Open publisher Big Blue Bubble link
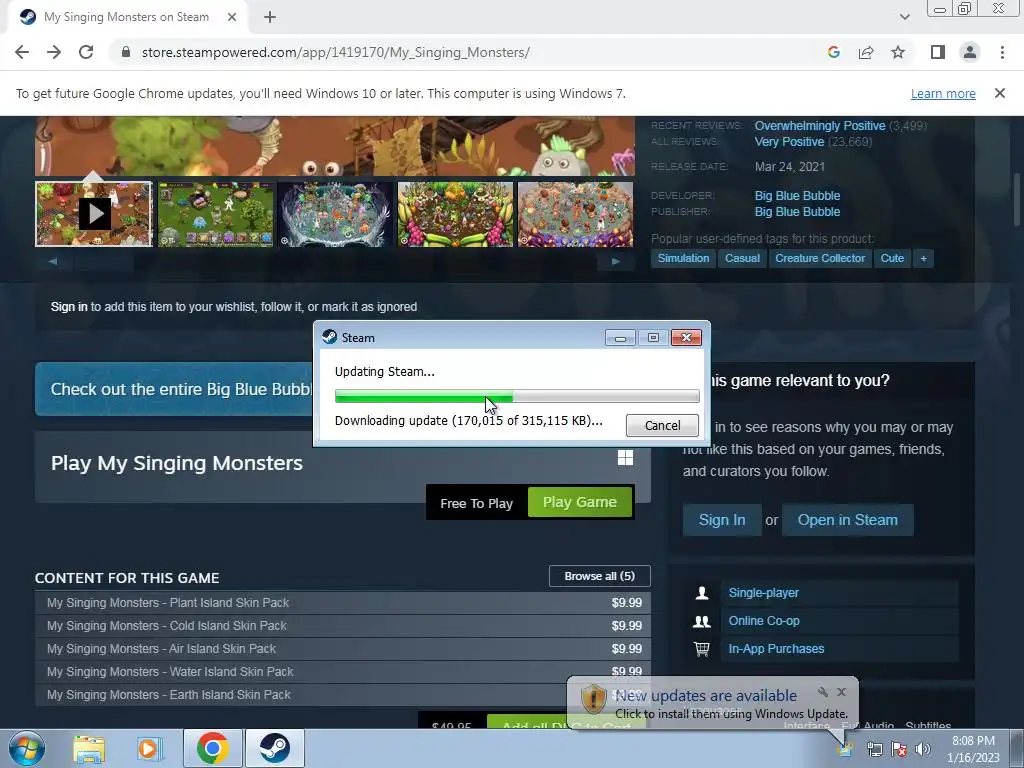 797,212
